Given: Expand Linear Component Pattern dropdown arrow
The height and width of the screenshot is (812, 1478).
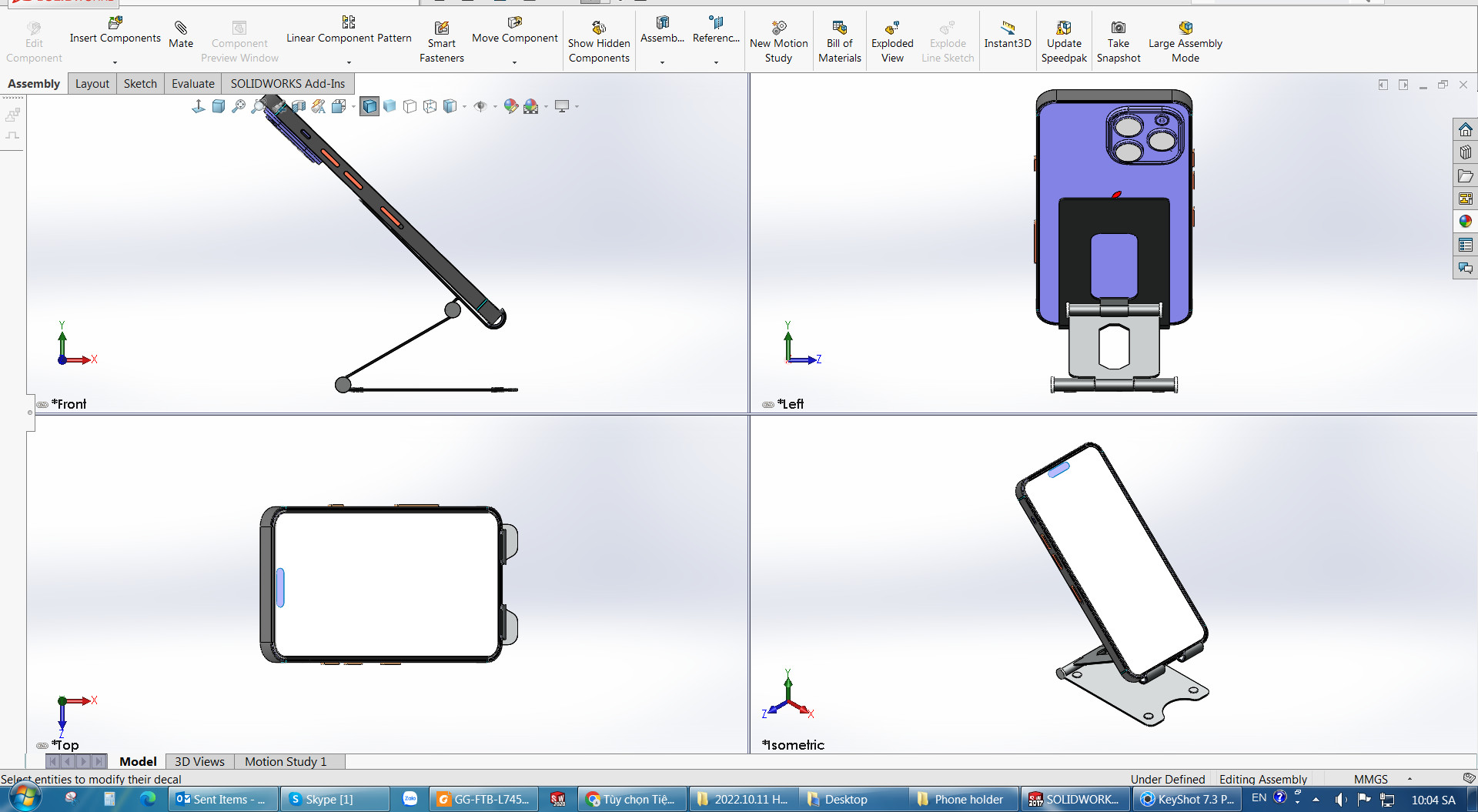Looking at the screenshot, I should pos(349,62).
